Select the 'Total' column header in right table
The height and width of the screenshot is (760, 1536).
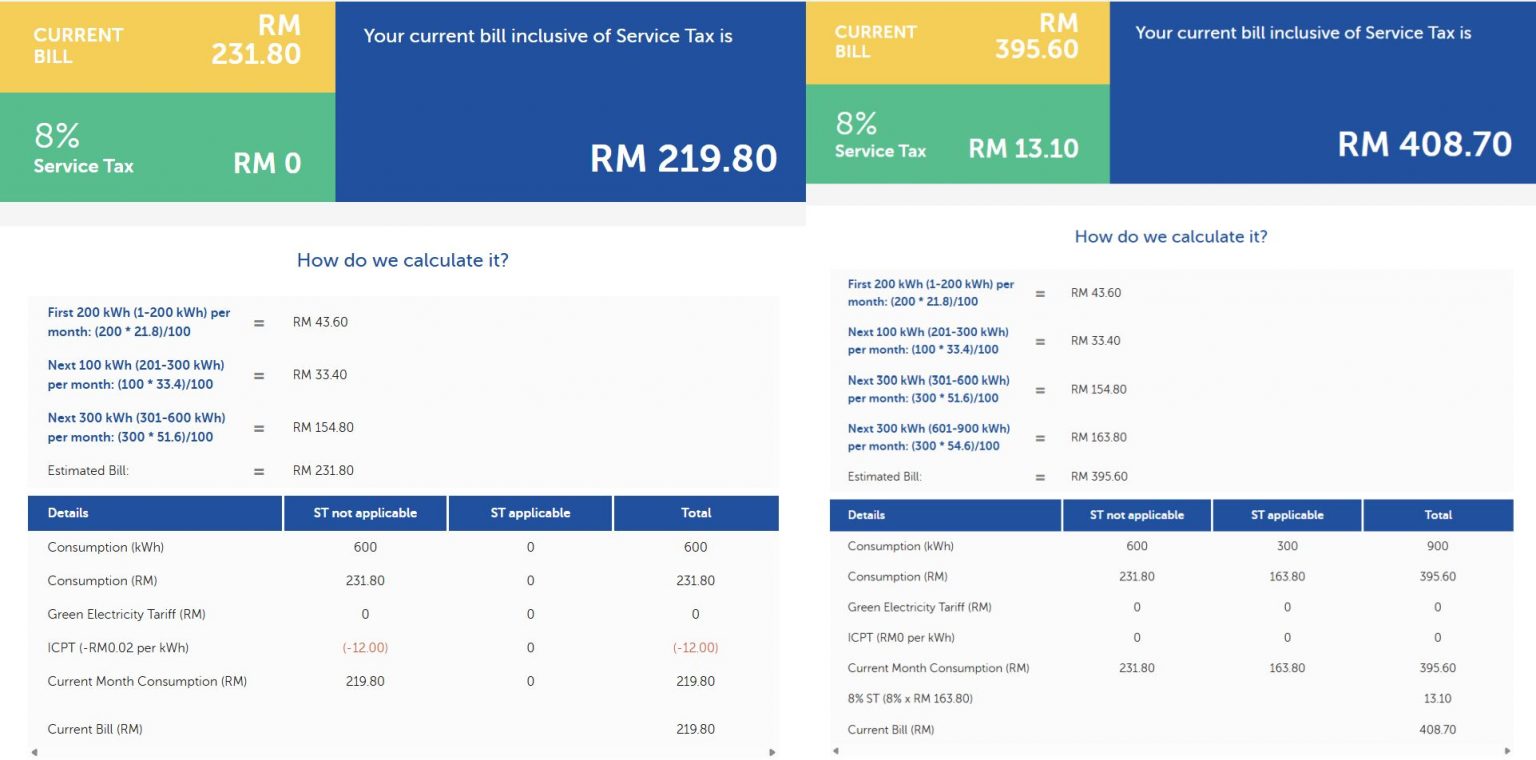[1437, 514]
